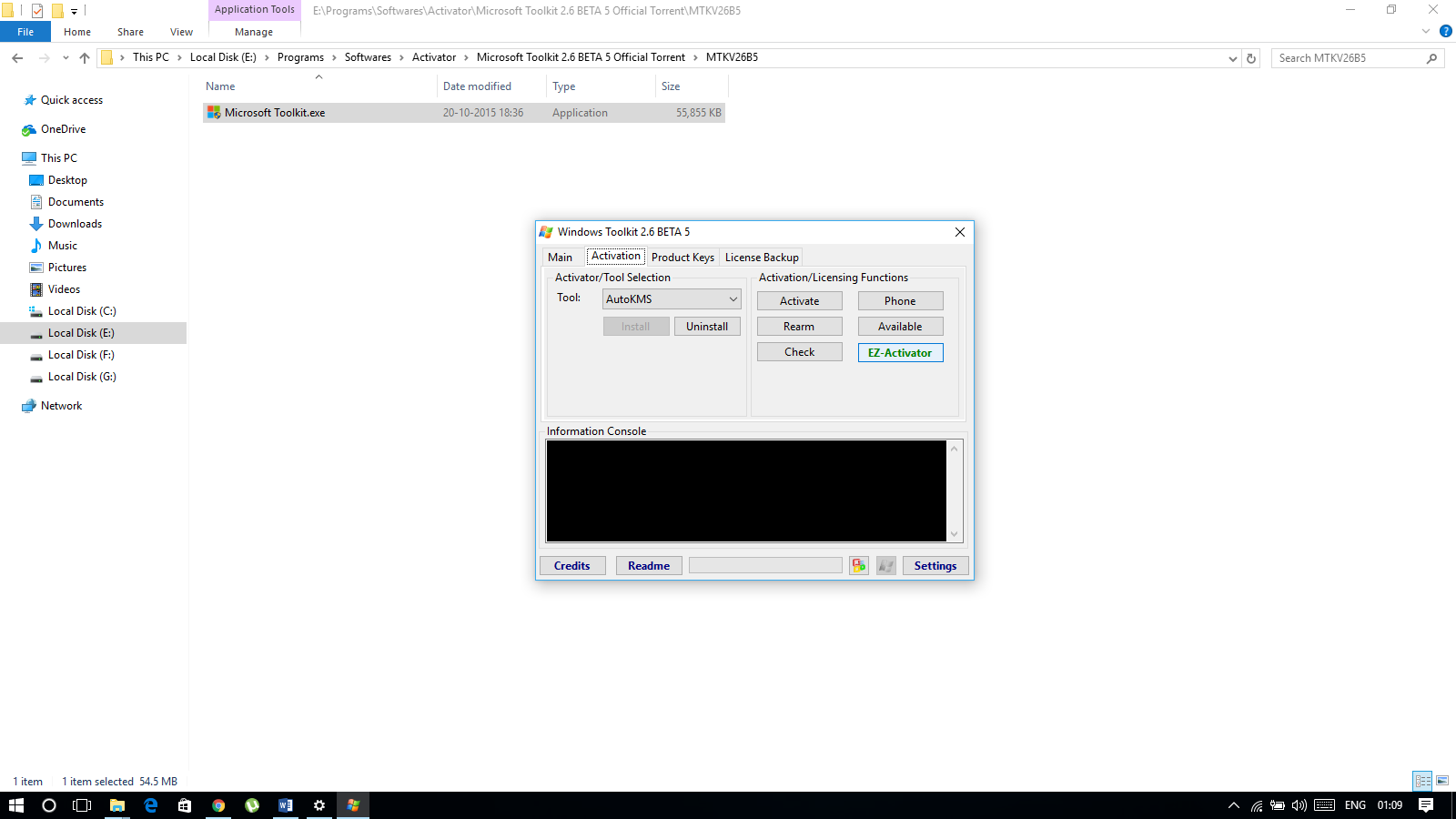Open Microsoft Word from taskbar

click(x=286, y=805)
